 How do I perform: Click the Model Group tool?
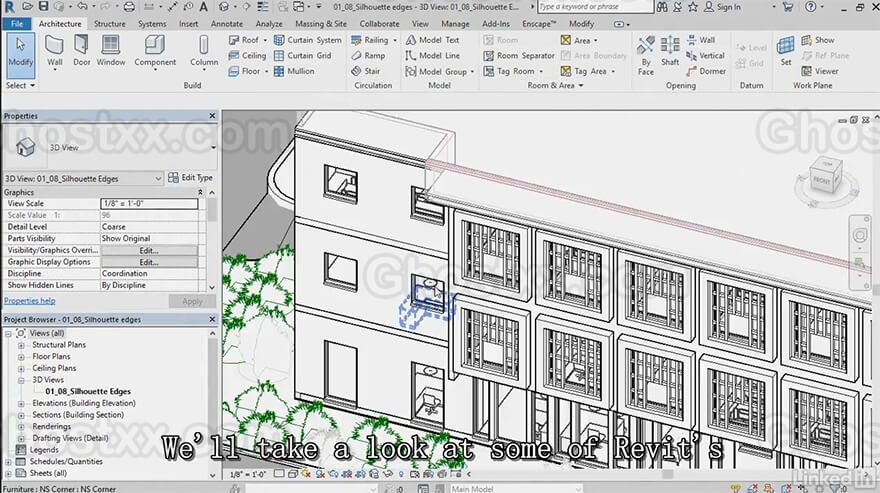coord(439,71)
